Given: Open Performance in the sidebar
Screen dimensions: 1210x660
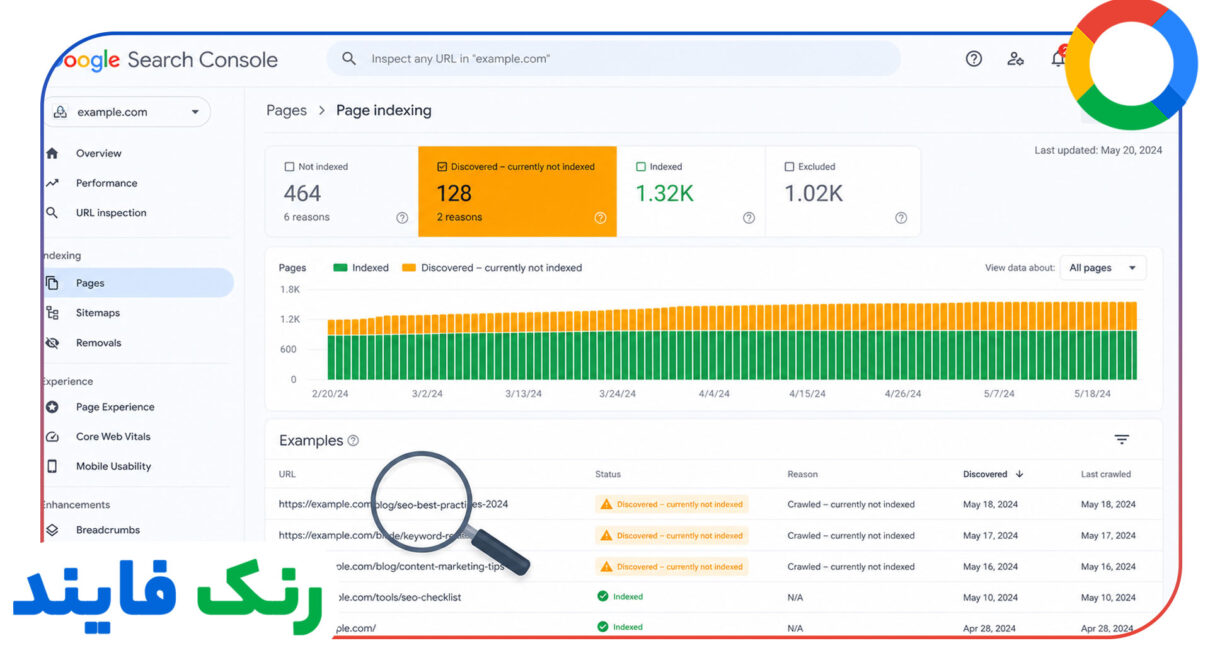Looking at the screenshot, I should click(106, 183).
